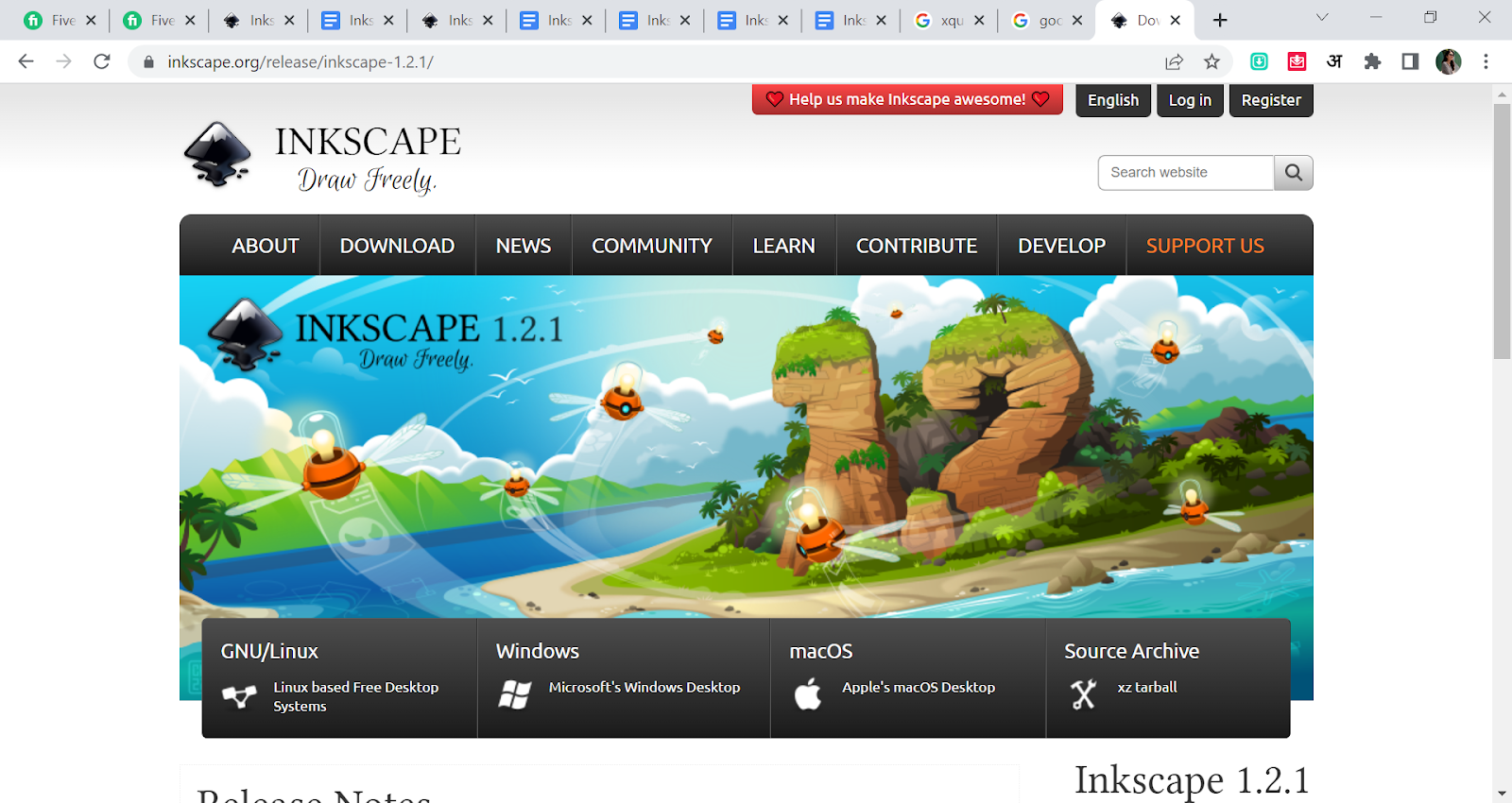The height and width of the screenshot is (803, 1512).
Task: Open the CONTRIBUTE menu
Action: point(917,246)
